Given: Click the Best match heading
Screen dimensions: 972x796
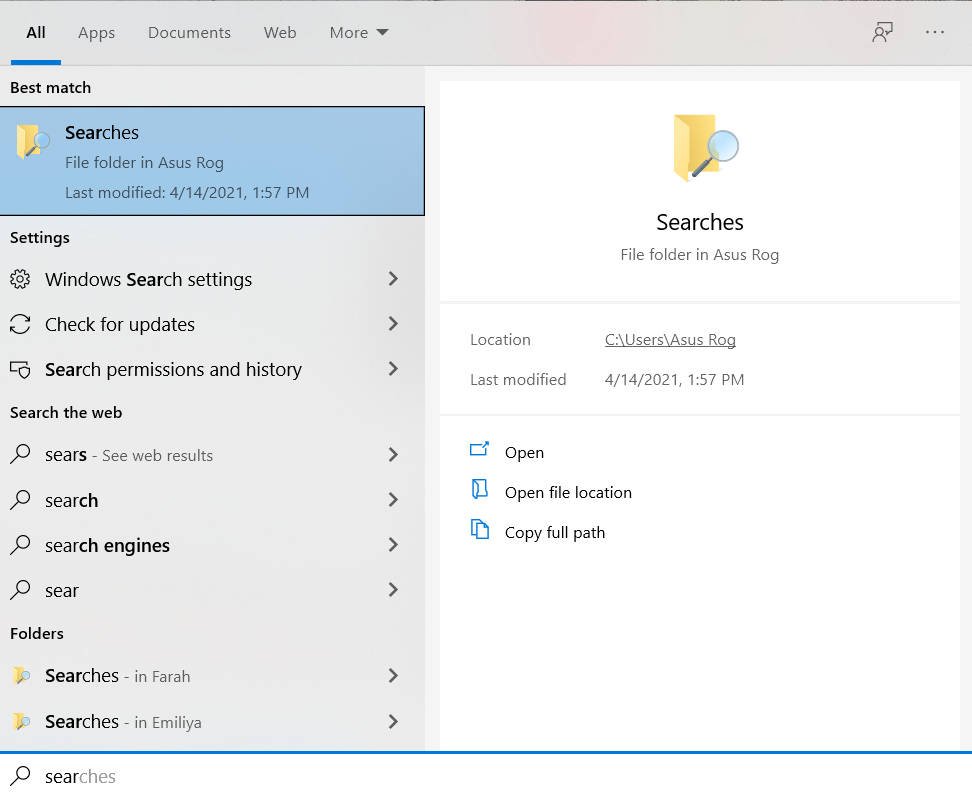Looking at the screenshot, I should click(50, 87).
